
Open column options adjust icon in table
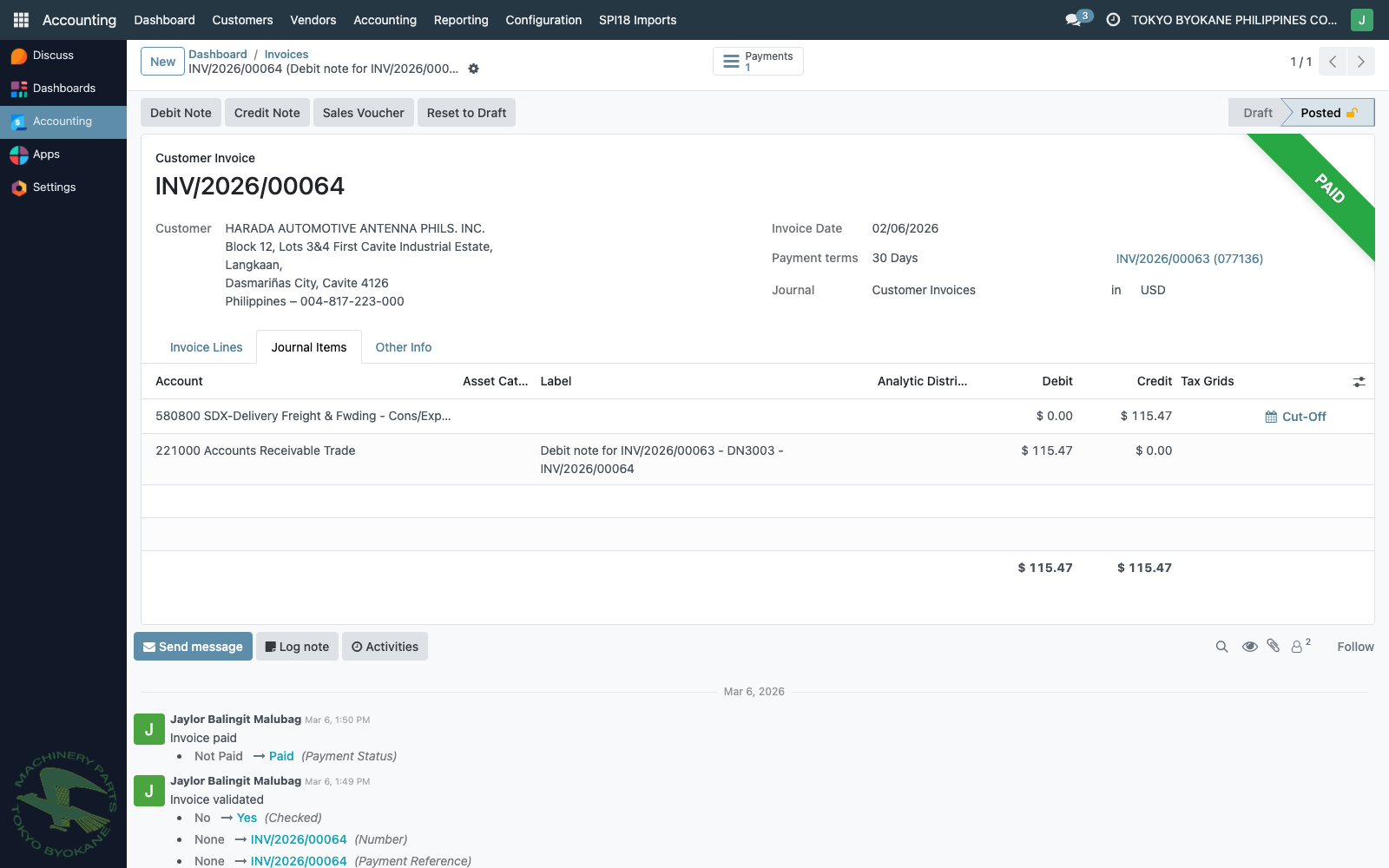coord(1359,382)
